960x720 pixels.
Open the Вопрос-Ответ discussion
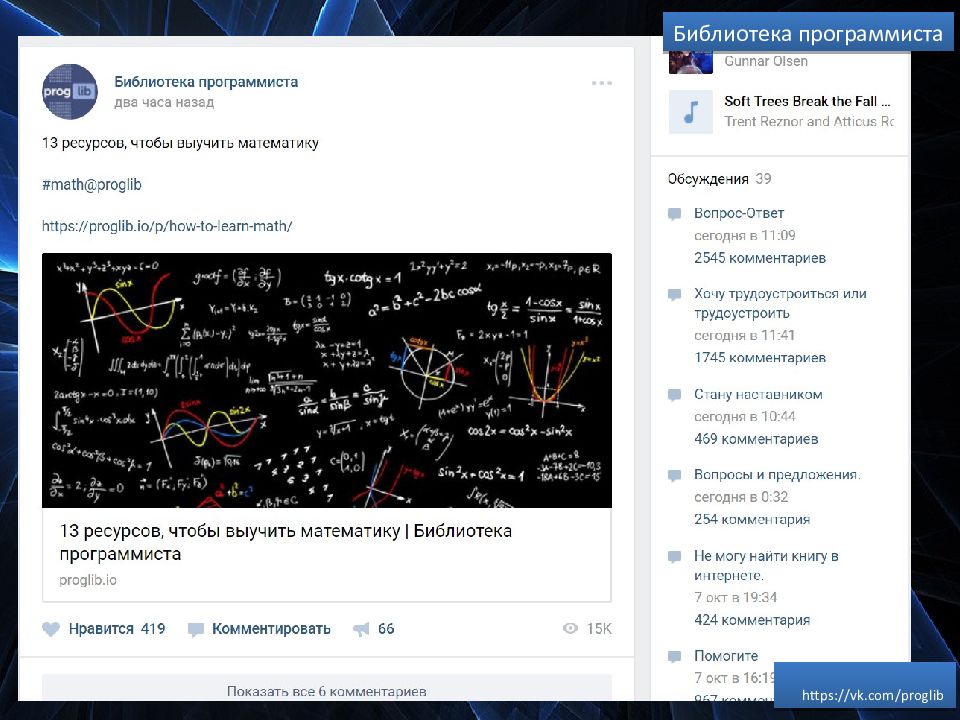tap(739, 213)
